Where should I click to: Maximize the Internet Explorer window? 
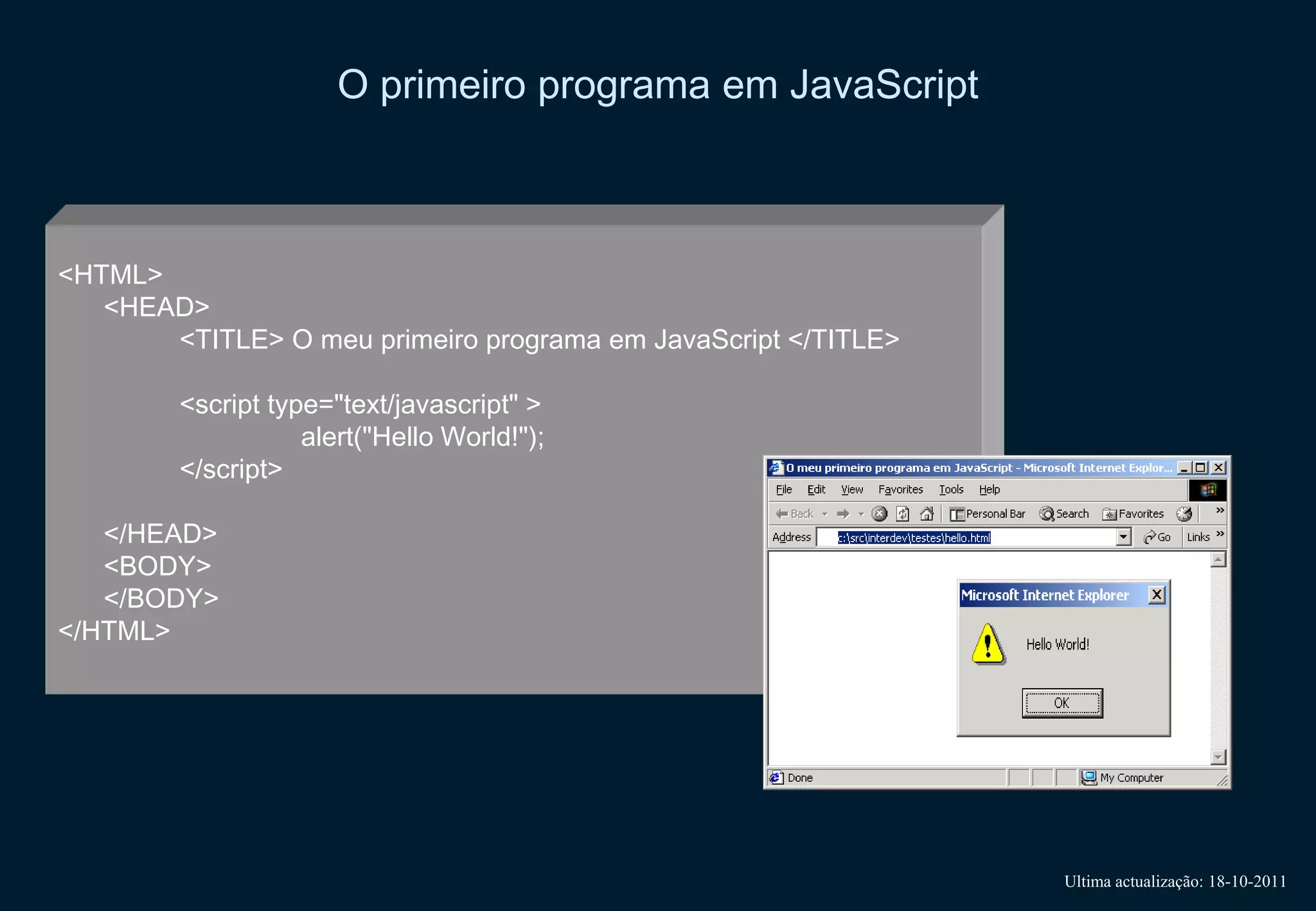coord(1200,468)
